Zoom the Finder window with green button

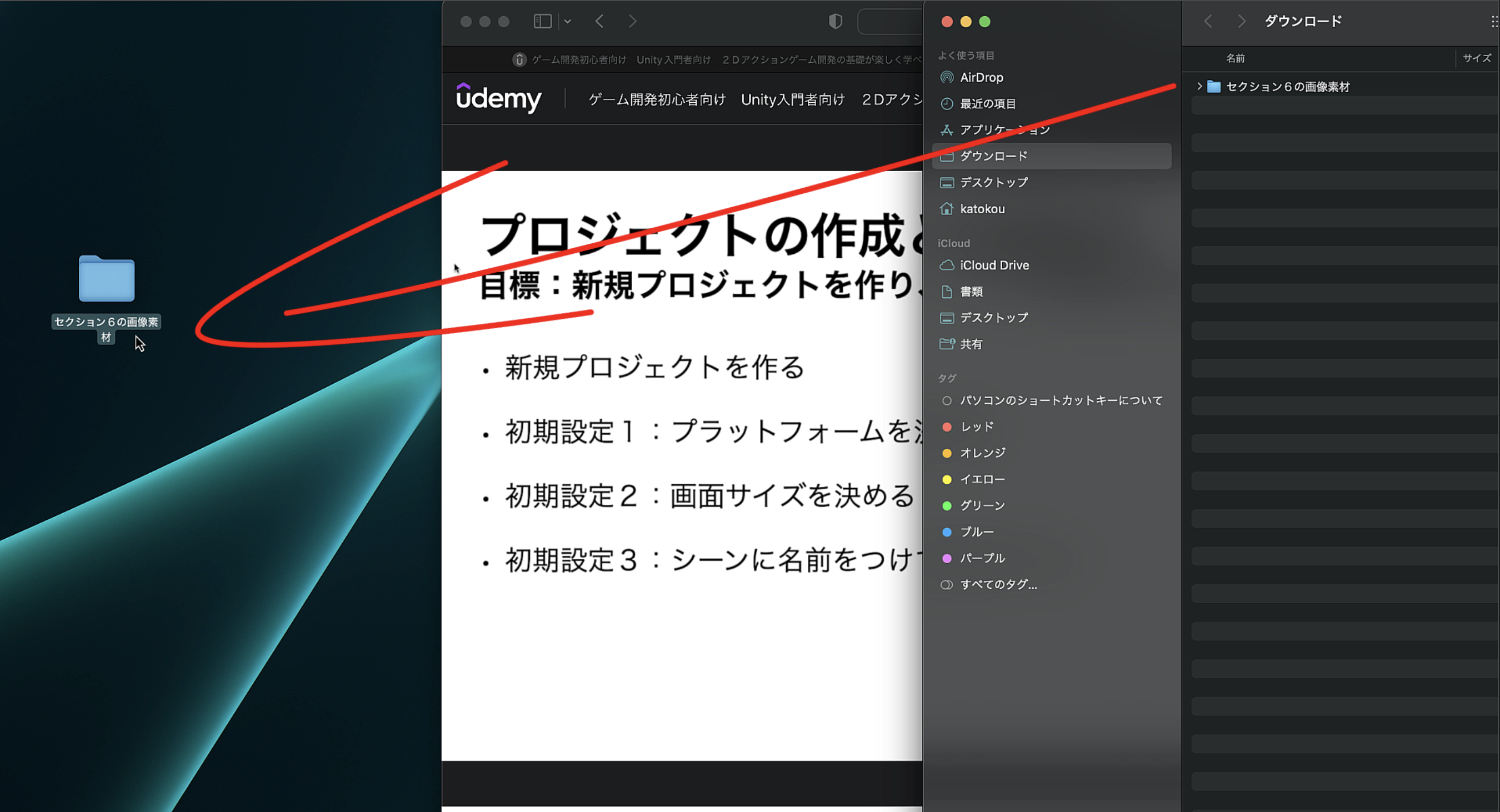pos(985,22)
